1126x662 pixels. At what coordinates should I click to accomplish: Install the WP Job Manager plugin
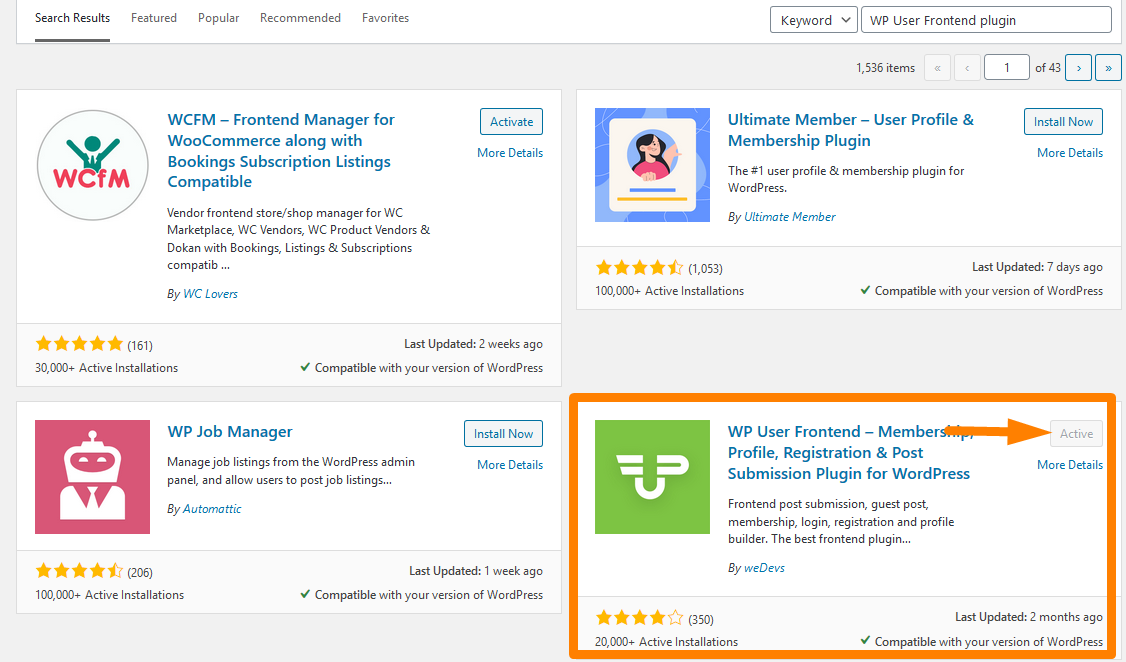503,434
